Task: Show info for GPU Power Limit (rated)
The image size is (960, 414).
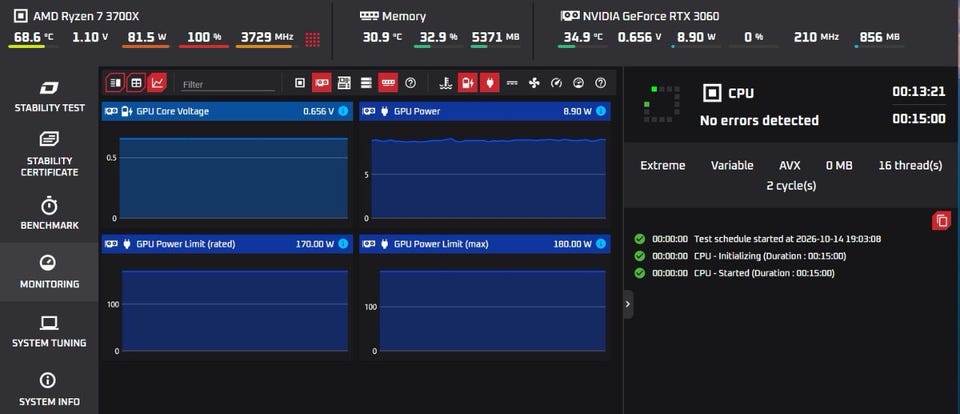Action: (x=343, y=244)
